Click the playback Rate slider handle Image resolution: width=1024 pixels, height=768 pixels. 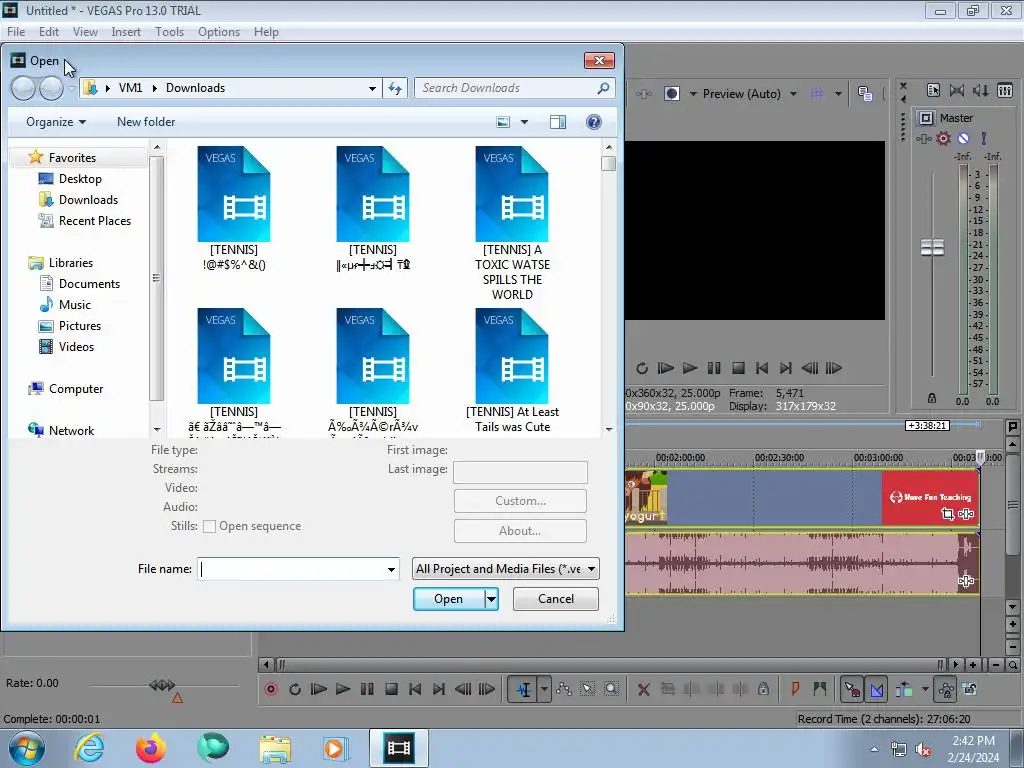click(162, 685)
